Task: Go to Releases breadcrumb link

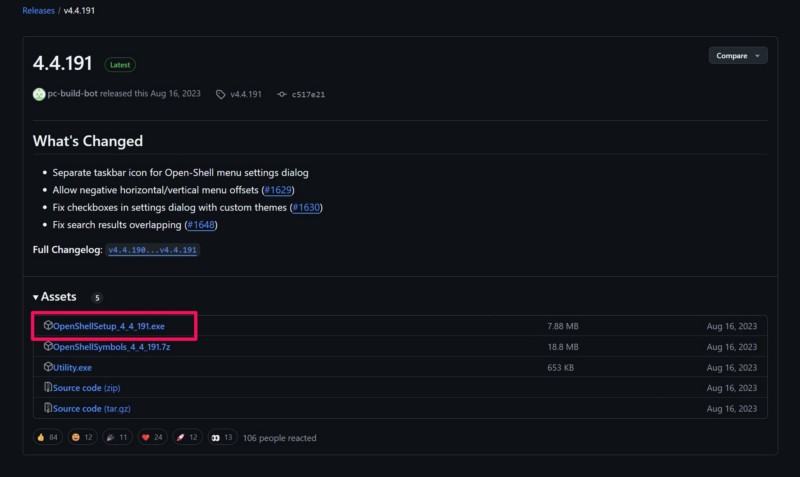Action: tap(39, 10)
